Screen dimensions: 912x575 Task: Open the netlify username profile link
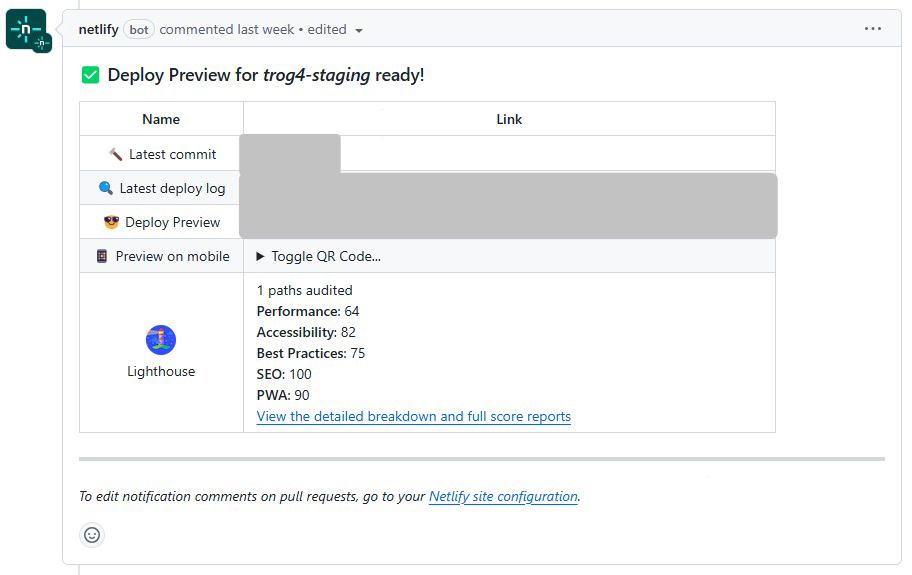(98, 29)
